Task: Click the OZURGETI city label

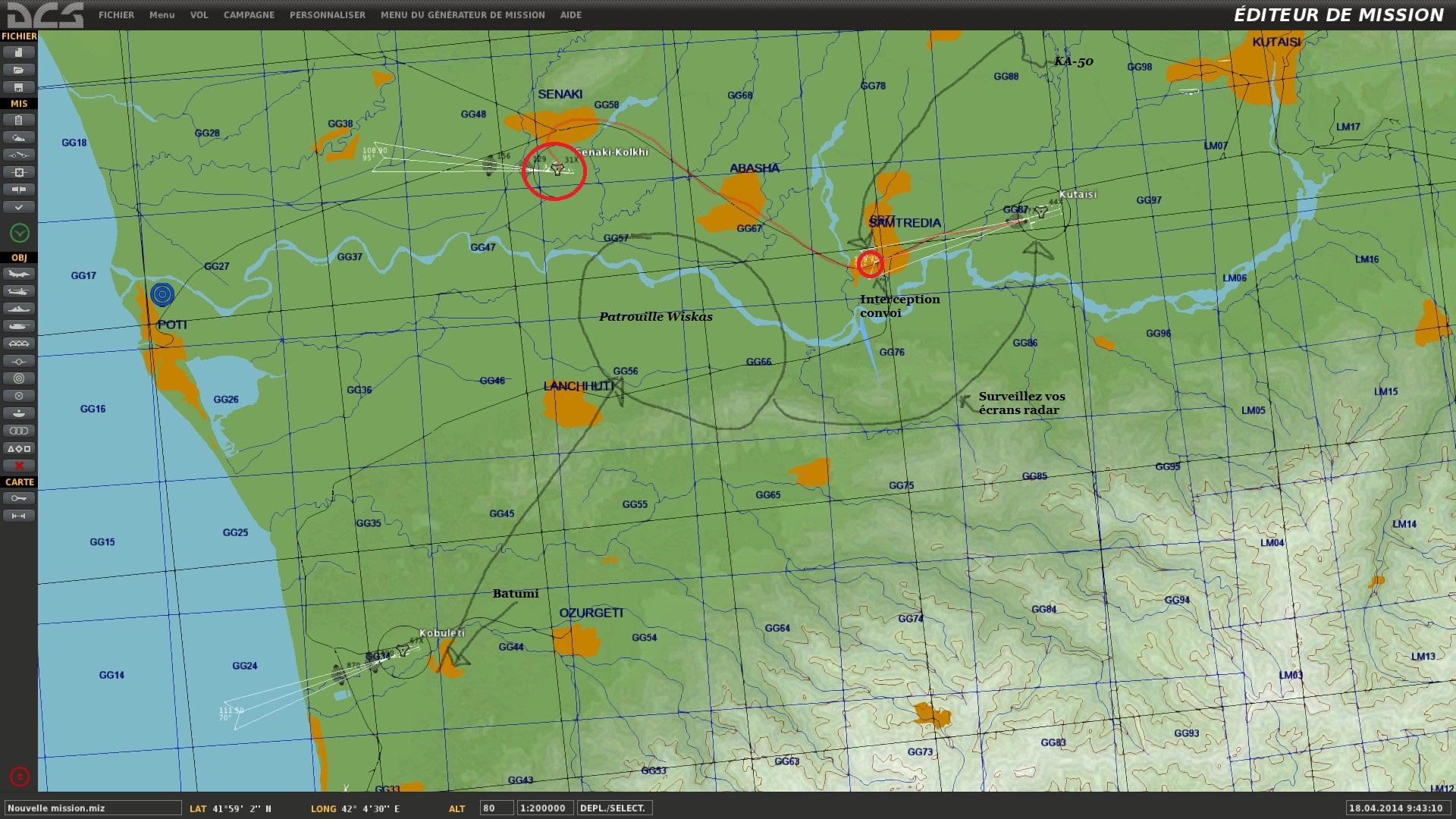Action: click(591, 613)
